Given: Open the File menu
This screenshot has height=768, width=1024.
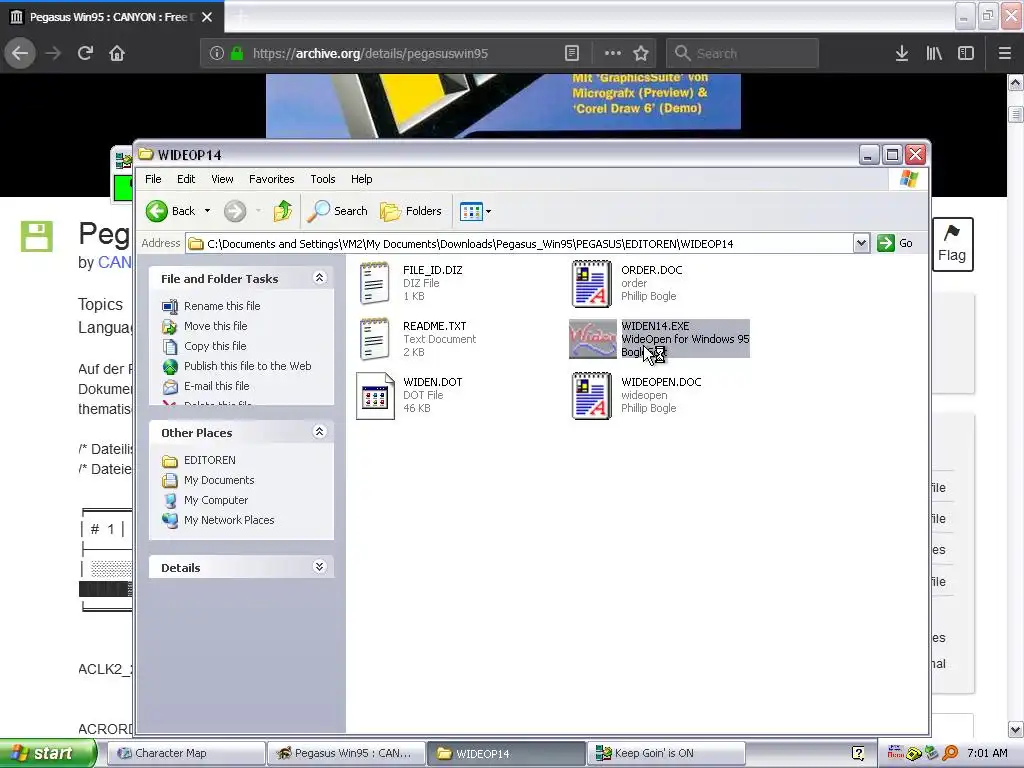Looking at the screenshot, I should point(153,179).
